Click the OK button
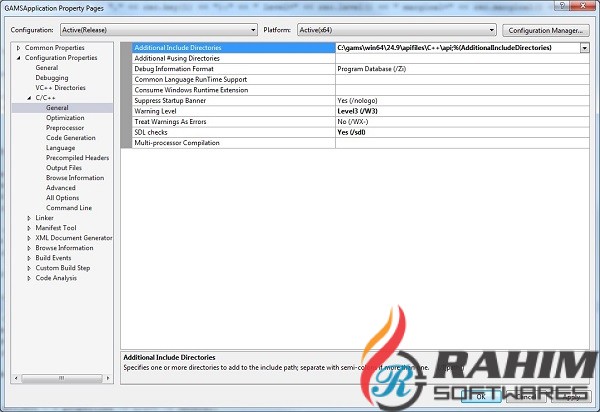Image resolution: width=600 pixels, height=412 pixels. [481, 397]
